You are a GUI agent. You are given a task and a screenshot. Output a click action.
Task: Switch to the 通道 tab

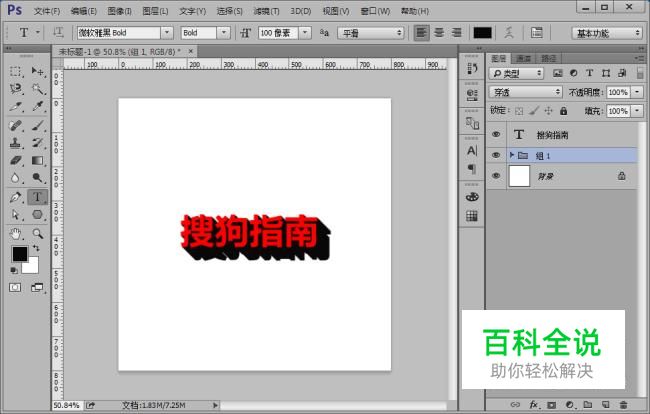524,58
